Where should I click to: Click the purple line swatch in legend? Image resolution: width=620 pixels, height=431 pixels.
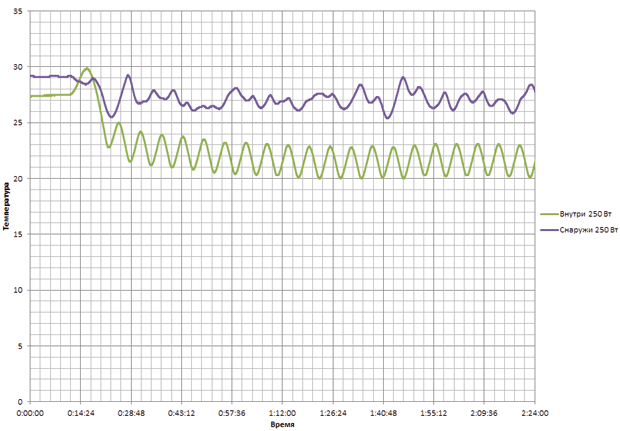click(549, 230)
